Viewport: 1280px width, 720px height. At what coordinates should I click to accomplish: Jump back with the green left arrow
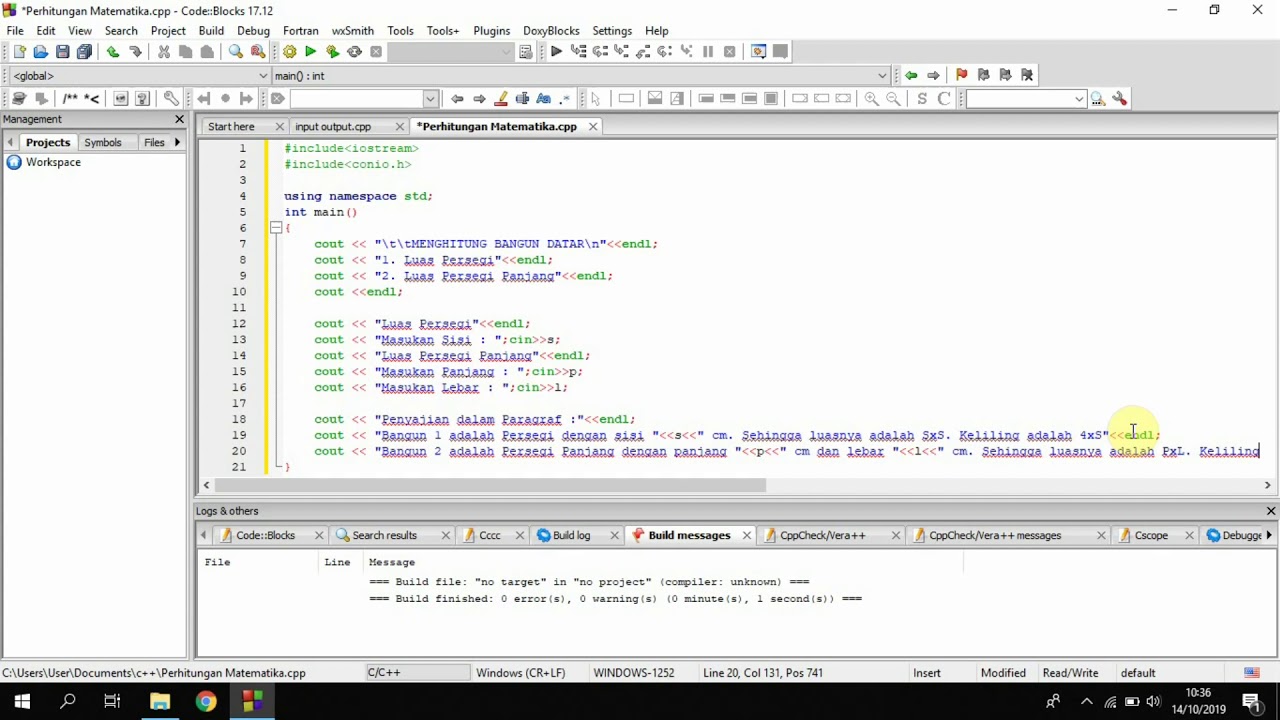[x=911, y=75]
